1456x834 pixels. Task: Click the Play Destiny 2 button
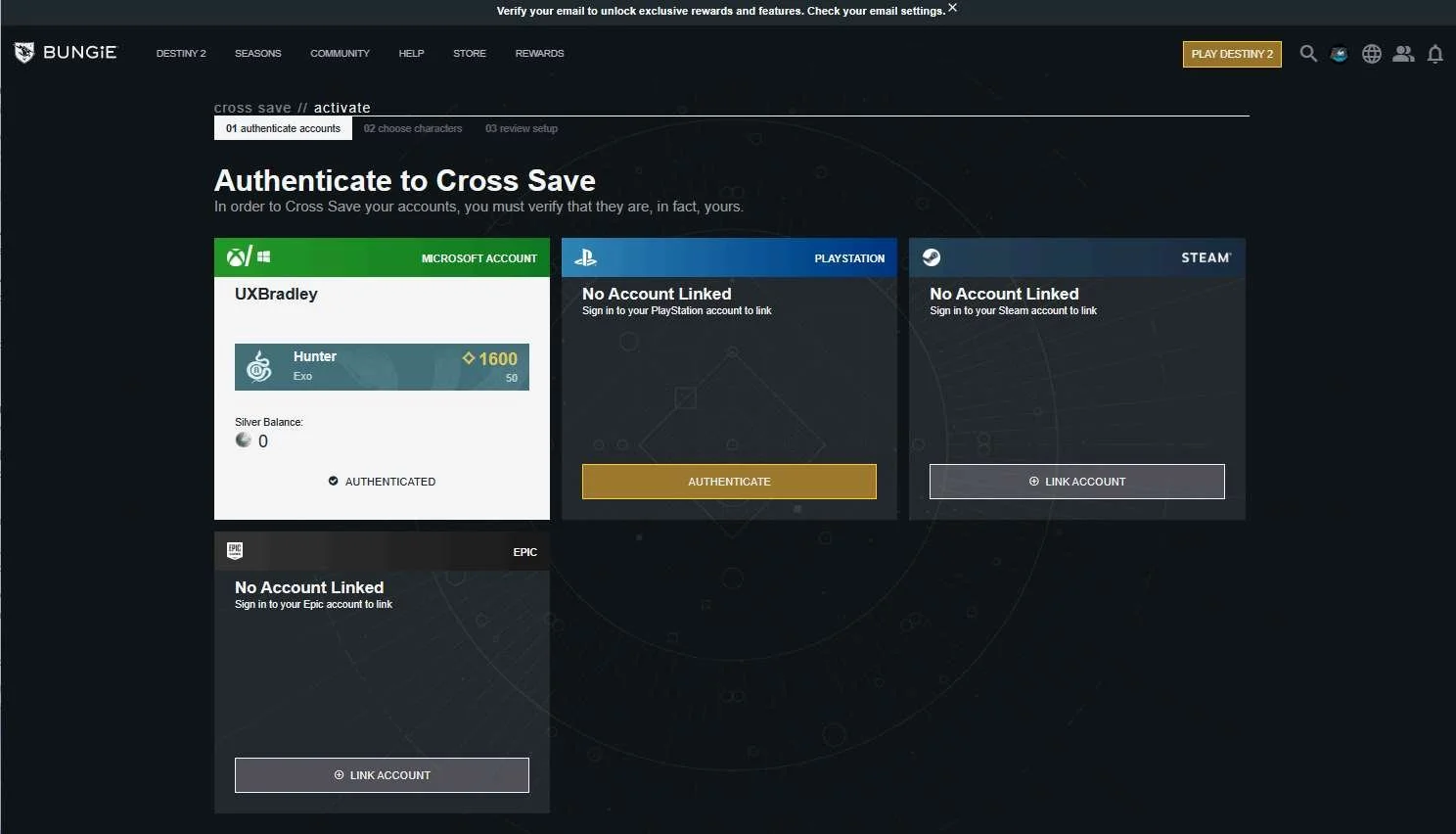tap(1232, 54)
